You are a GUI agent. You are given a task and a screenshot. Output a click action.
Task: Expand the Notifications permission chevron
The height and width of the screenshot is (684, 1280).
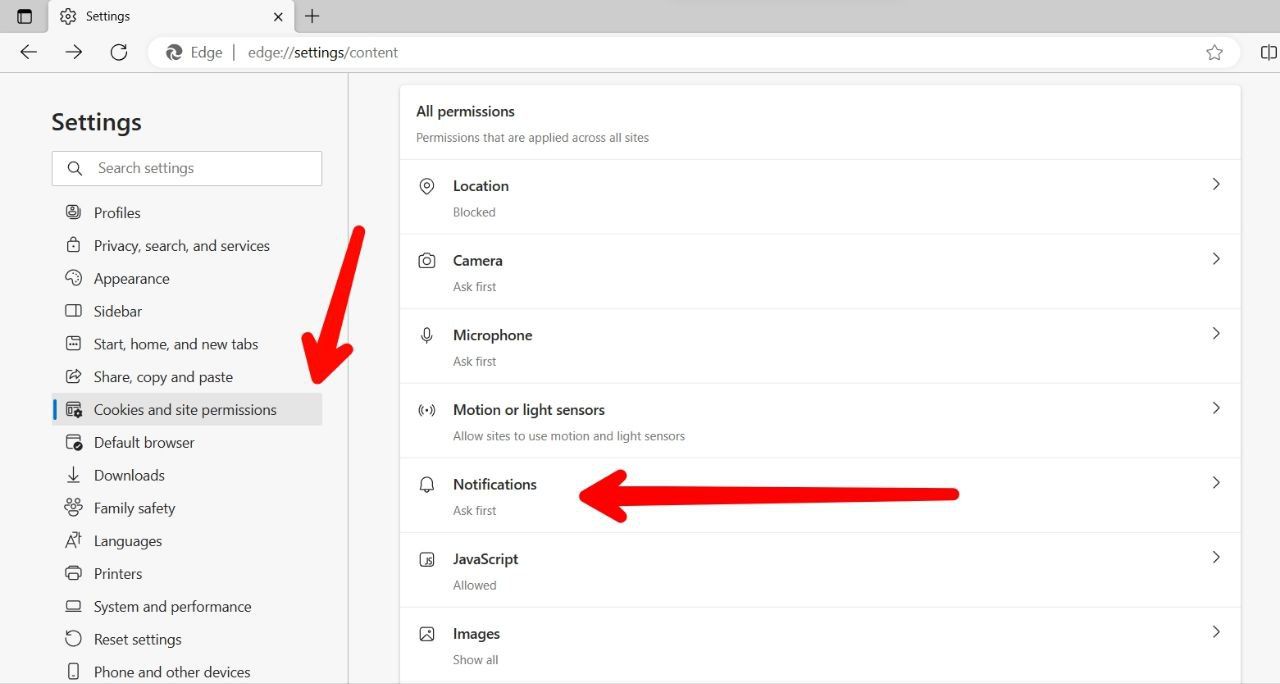(x=1216, y=482)
